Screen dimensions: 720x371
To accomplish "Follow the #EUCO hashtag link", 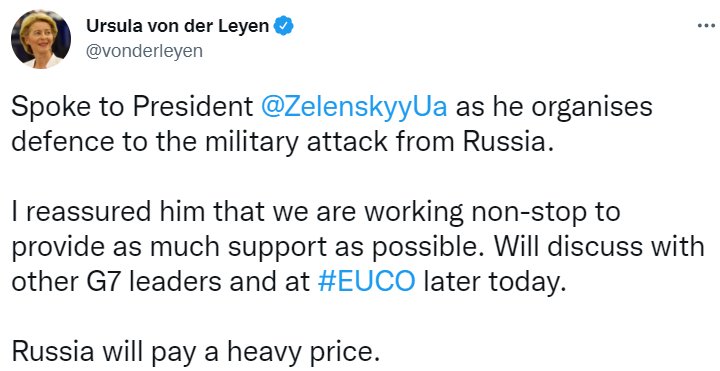I will pyautogui.click(x=366, y=281).
